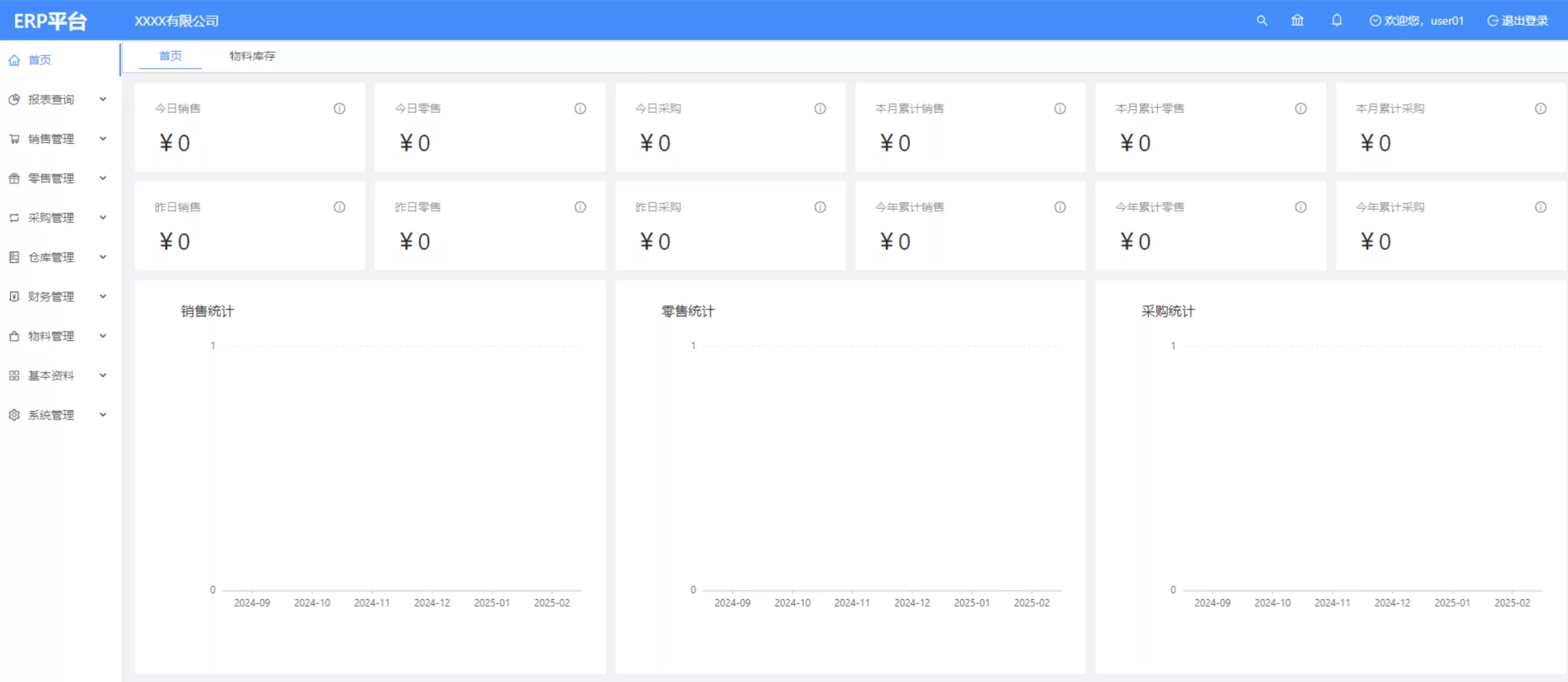Open the notification bell
The image size is (1568, 682).
1336,21
